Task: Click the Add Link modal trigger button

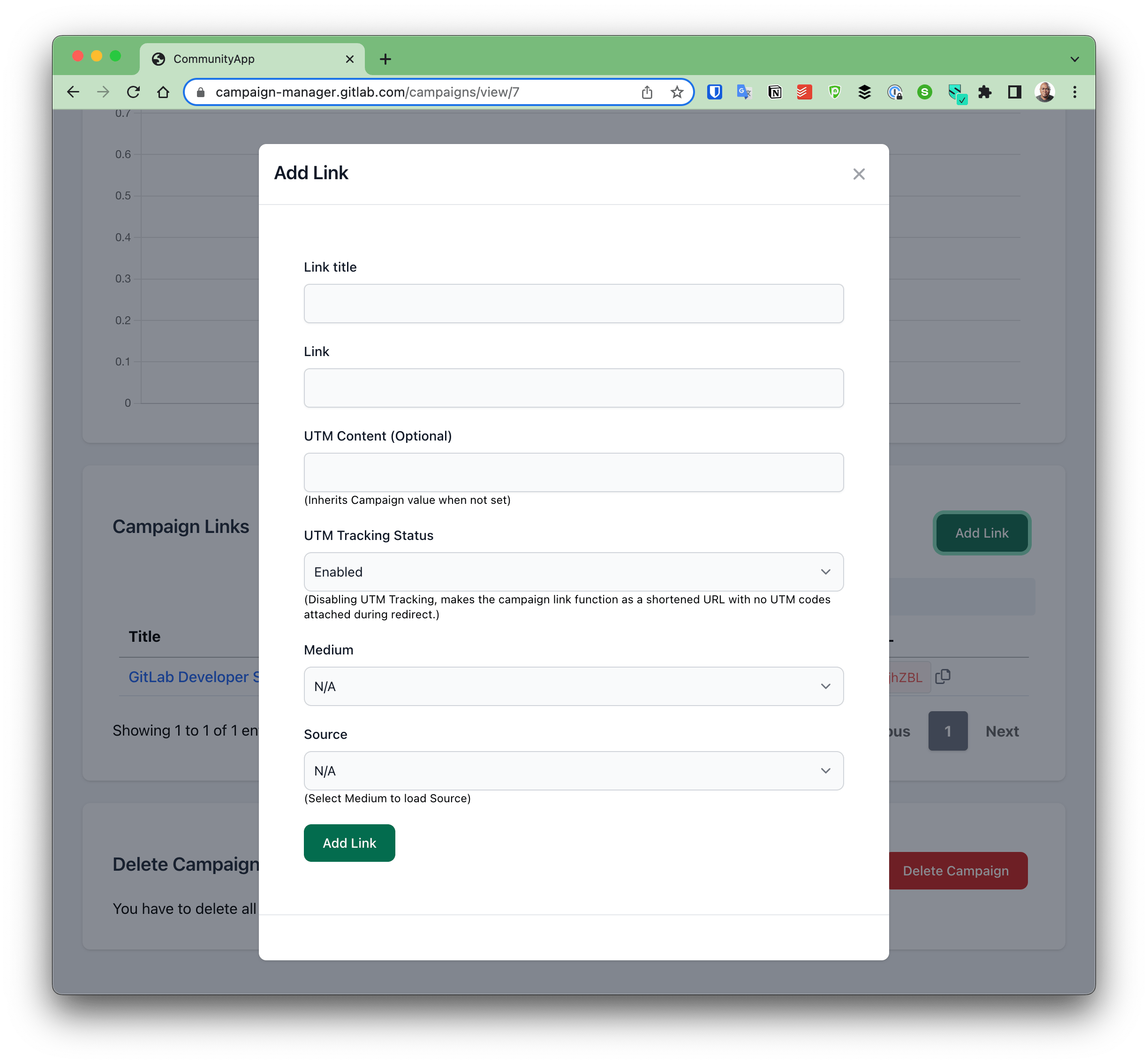Action: pos(982,532)
